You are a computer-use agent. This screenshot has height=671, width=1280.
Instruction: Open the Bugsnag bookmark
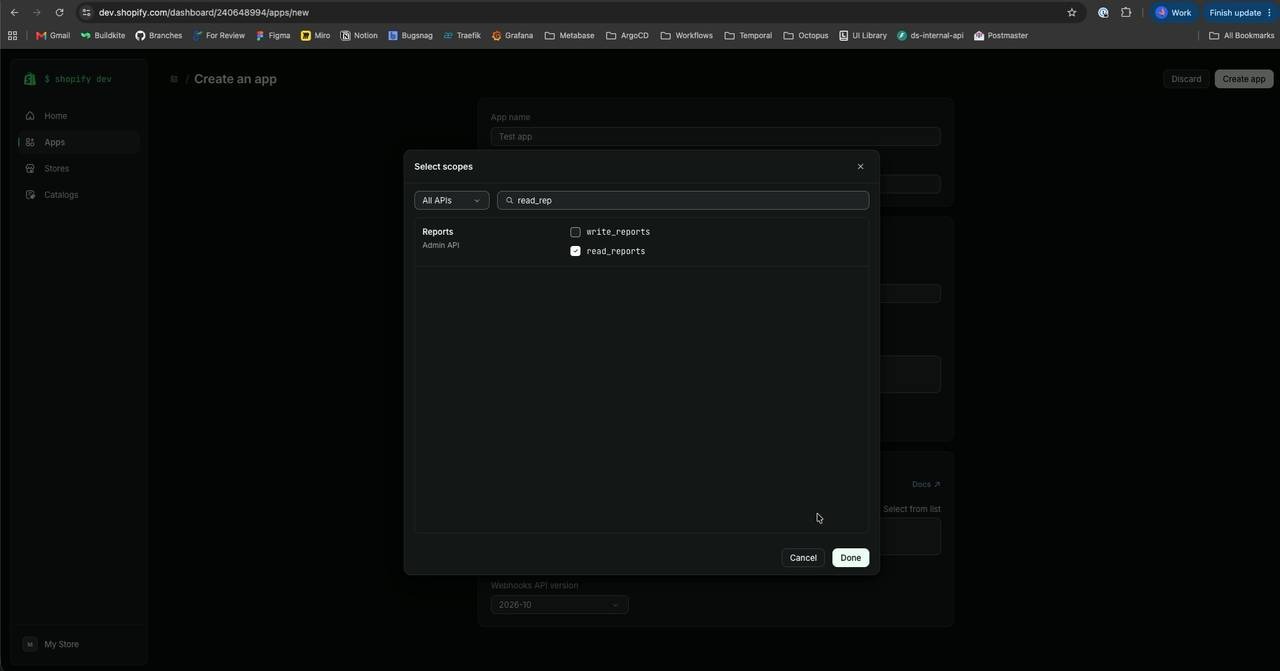point(411,36)
